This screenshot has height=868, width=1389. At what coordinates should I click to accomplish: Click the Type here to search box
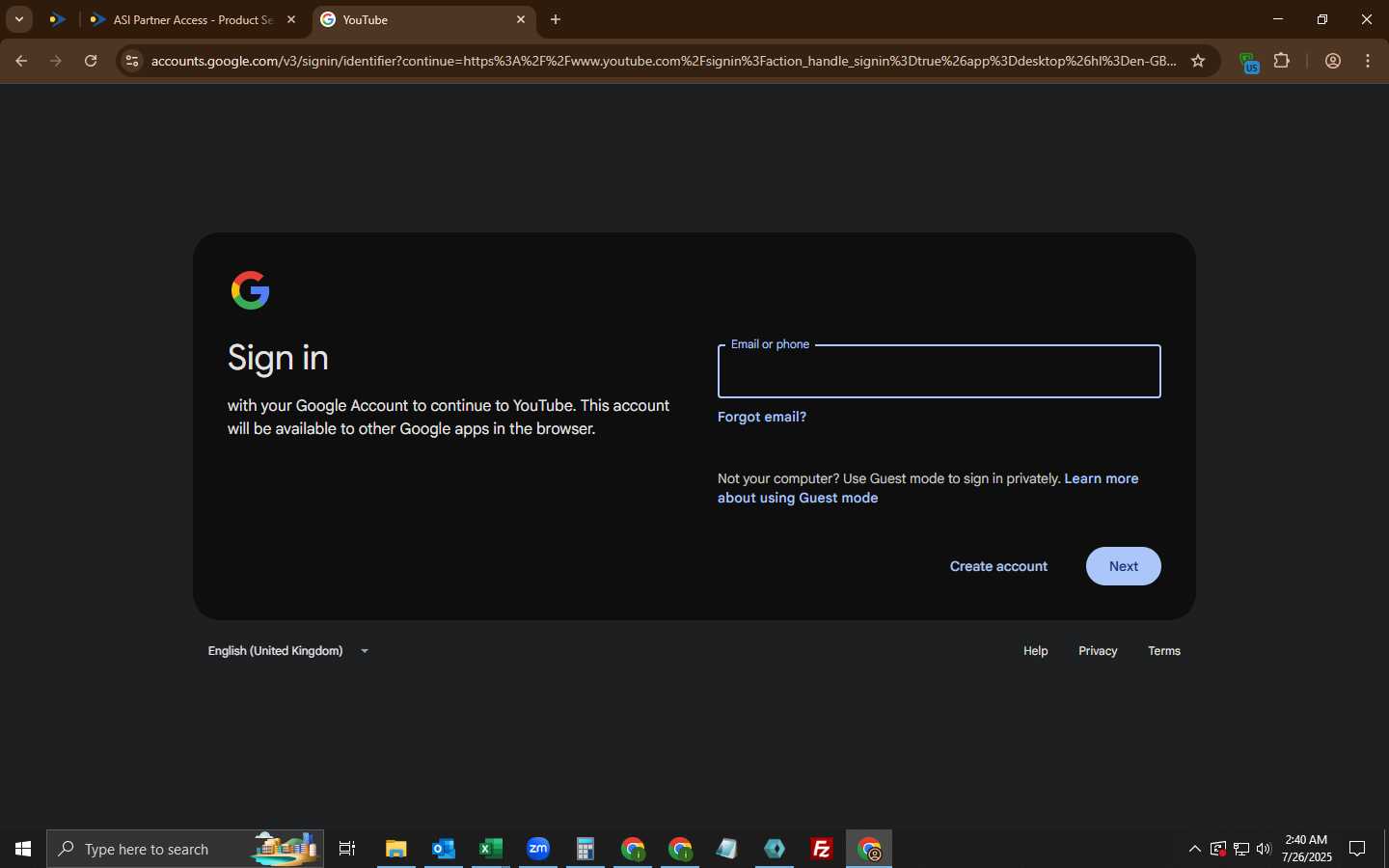pyautogui.click(x=185, y=849)
